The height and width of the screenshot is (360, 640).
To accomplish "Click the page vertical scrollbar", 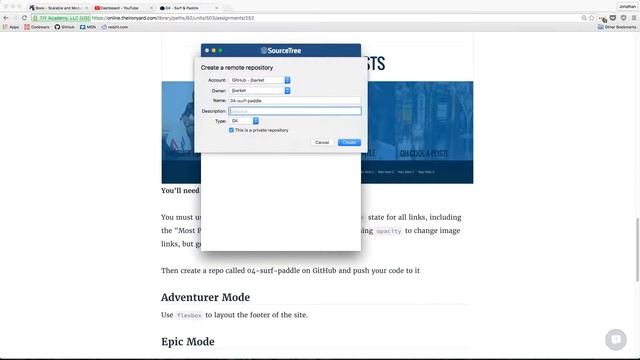I will pos(637,250).
